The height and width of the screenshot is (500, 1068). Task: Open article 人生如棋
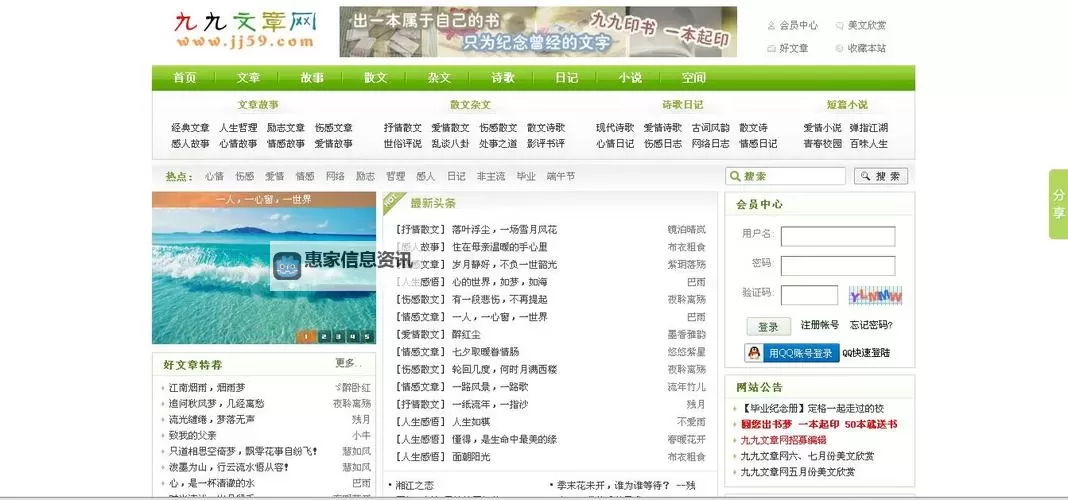coord(471,422)
